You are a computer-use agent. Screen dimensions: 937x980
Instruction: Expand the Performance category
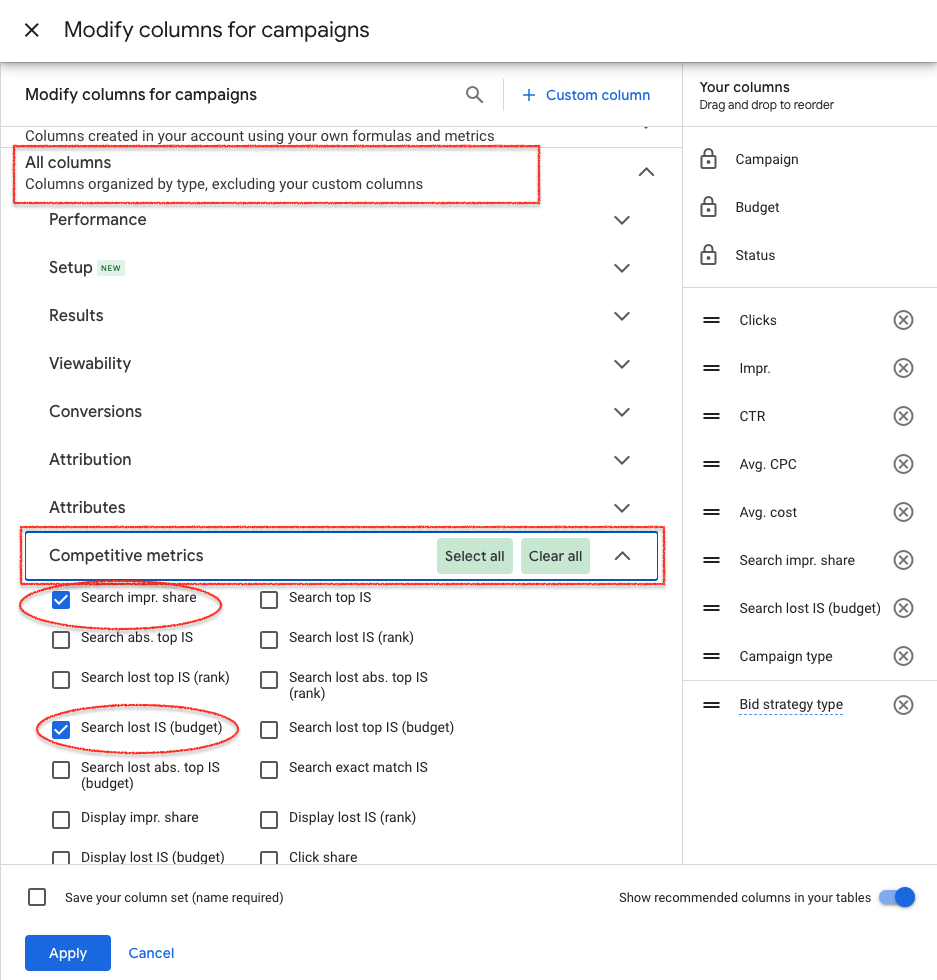621,220
